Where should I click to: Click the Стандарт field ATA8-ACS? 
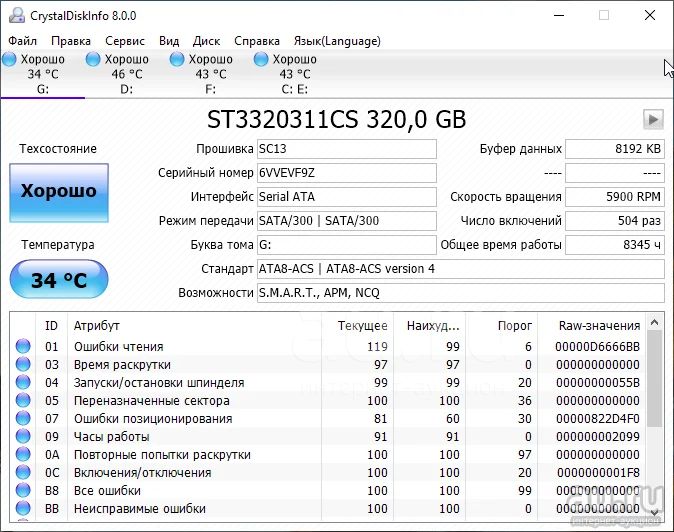pos(461,269)
